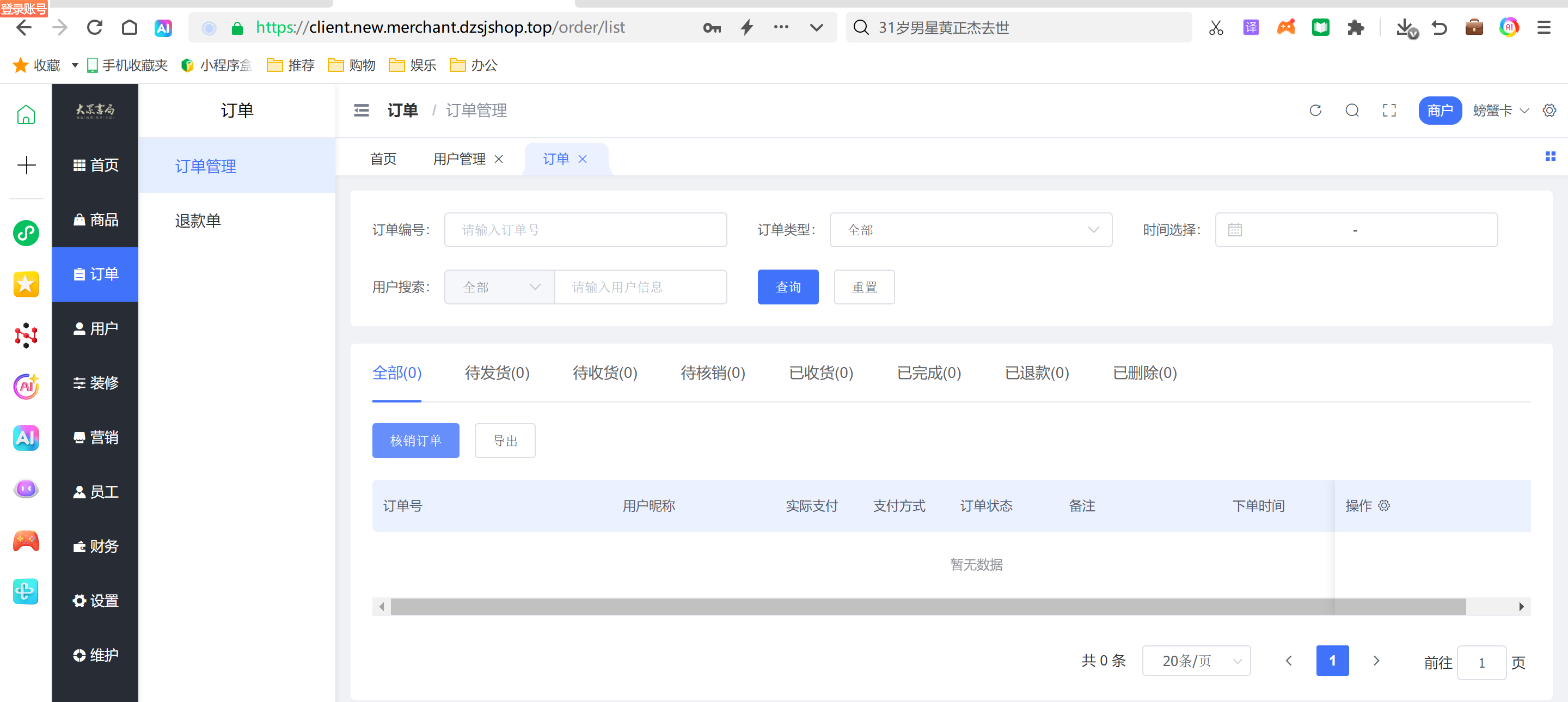This screenshot has height=702, width=1568.
Task: Open the 员工 item in dark nav
Action: (96, 492)
